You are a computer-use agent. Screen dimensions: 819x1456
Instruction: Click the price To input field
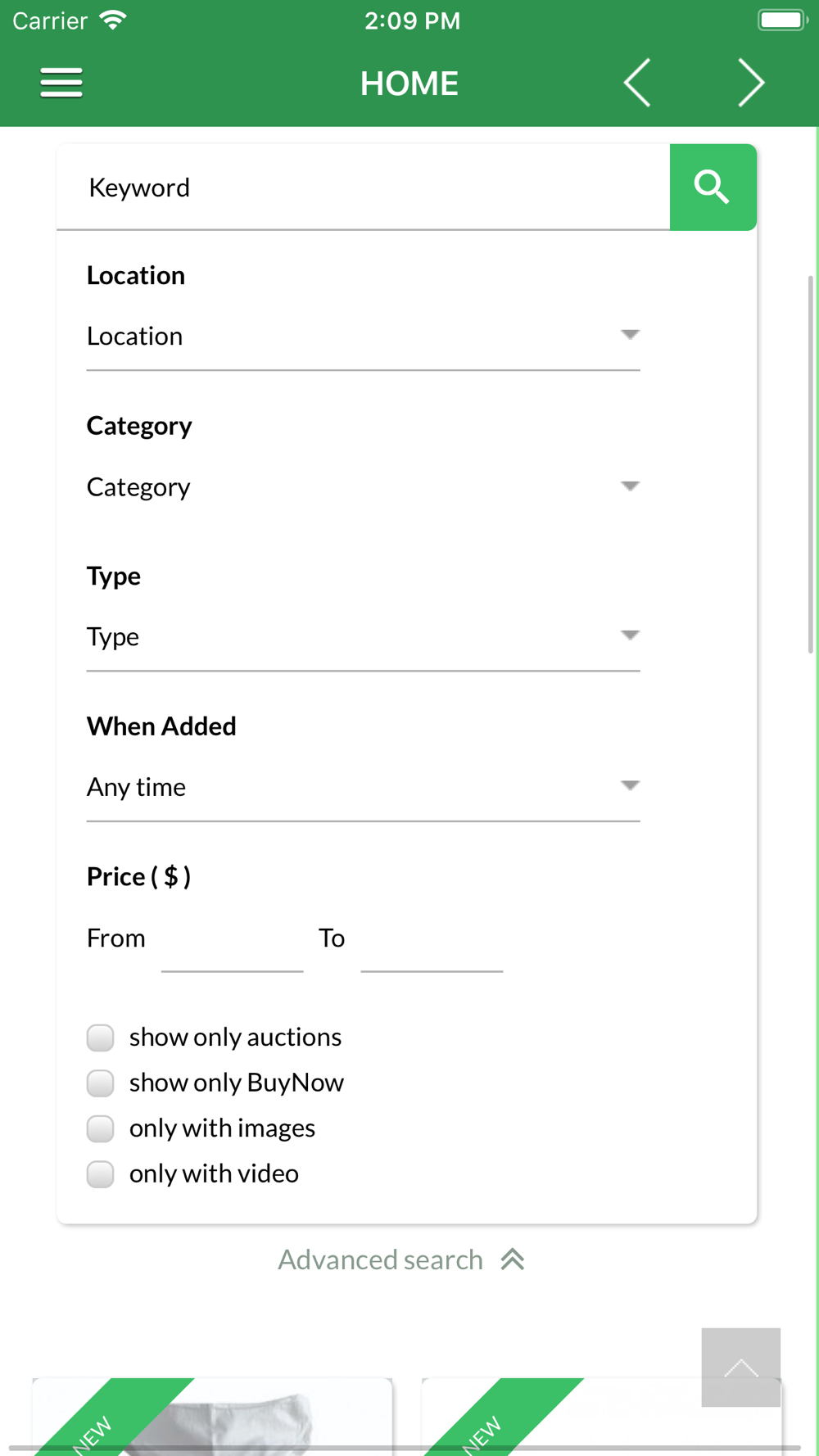[432, 942]
